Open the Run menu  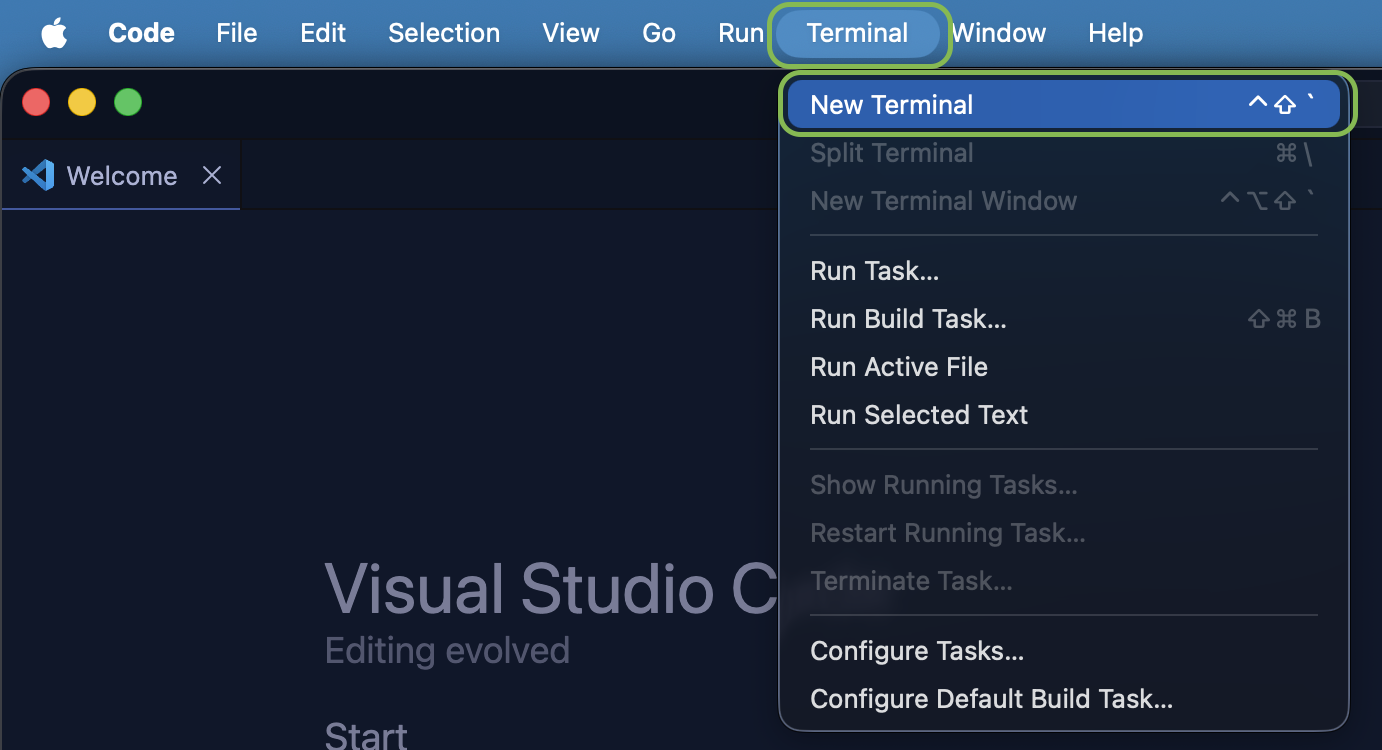pos(741,33)
